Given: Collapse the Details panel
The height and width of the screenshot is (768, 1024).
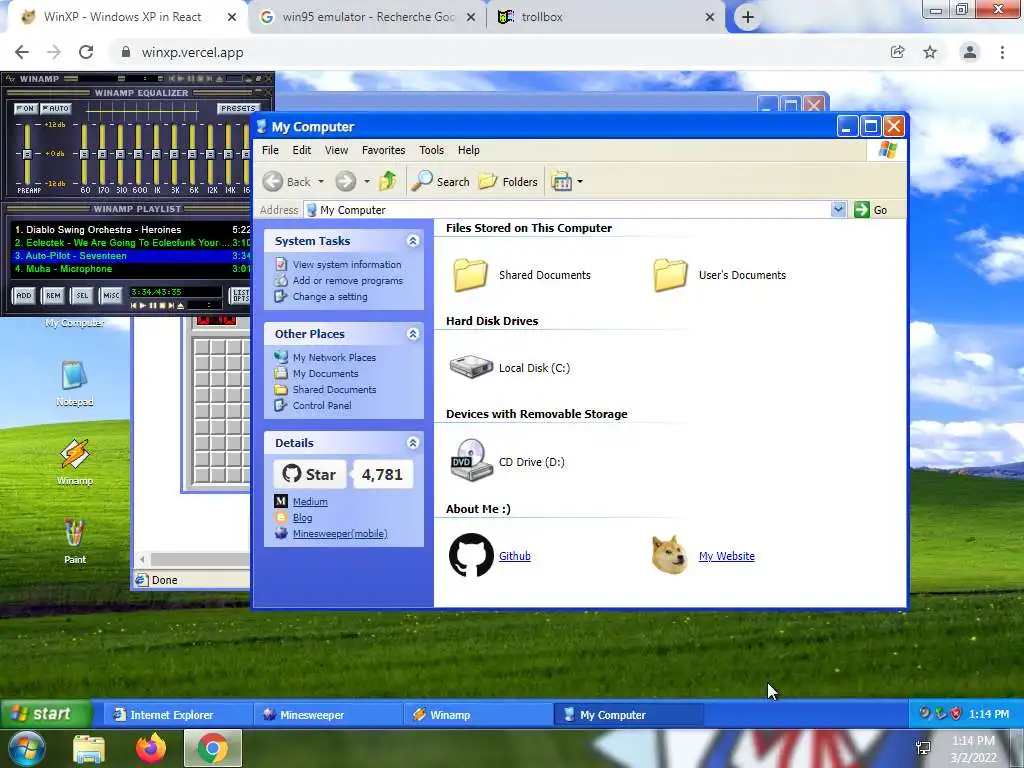Looking at the screenshot, I should click(x=413, y=443).
